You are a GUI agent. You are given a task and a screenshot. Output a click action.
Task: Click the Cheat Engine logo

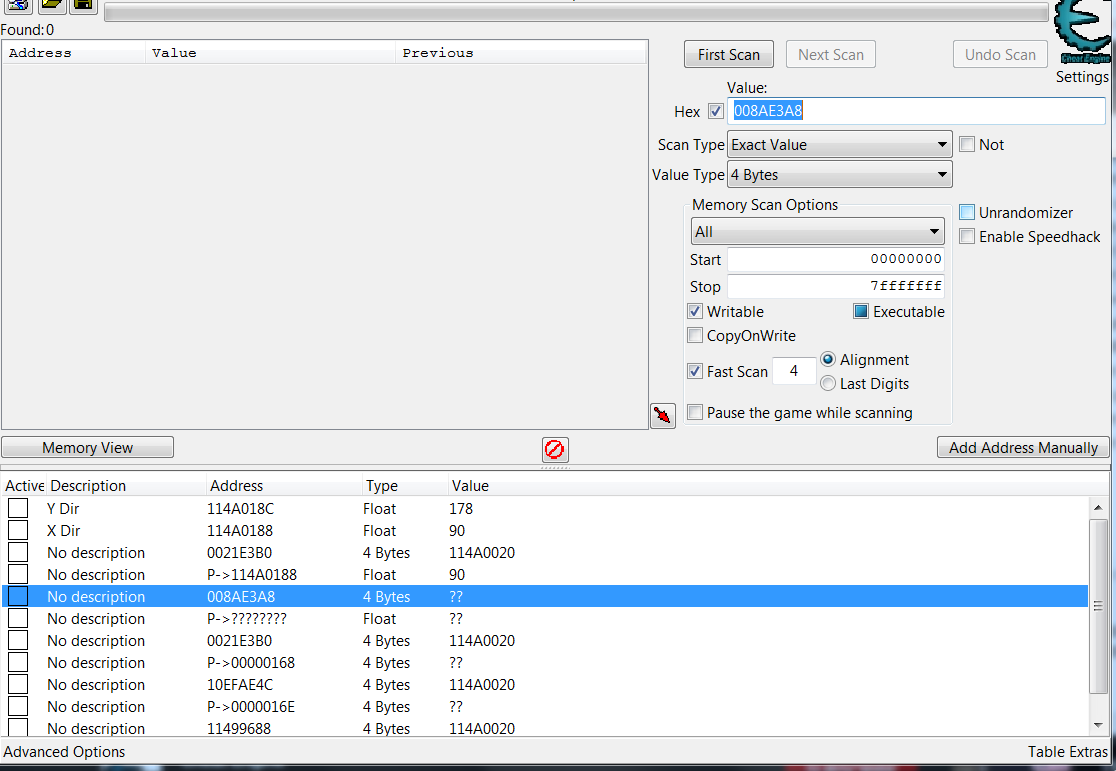click(1082, 32)
